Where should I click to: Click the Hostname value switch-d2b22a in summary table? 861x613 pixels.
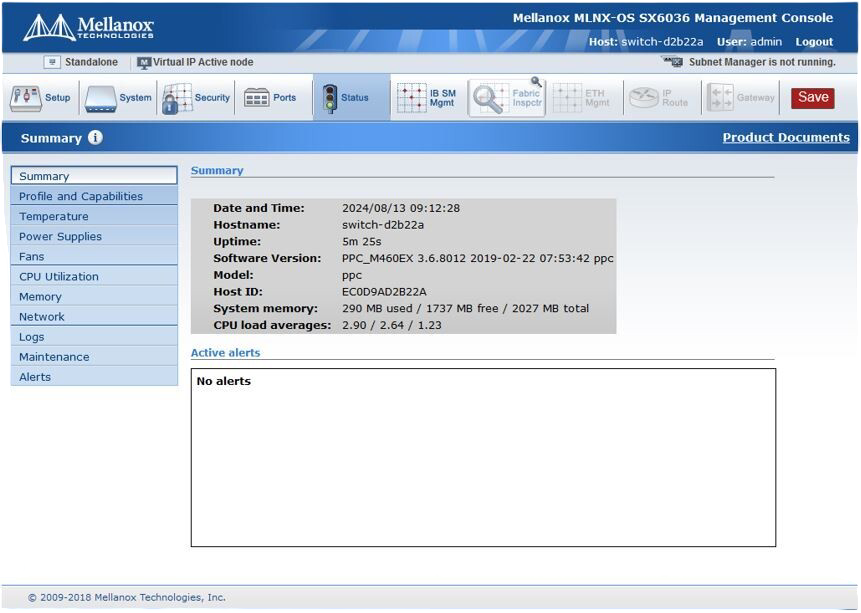point(383,225)
